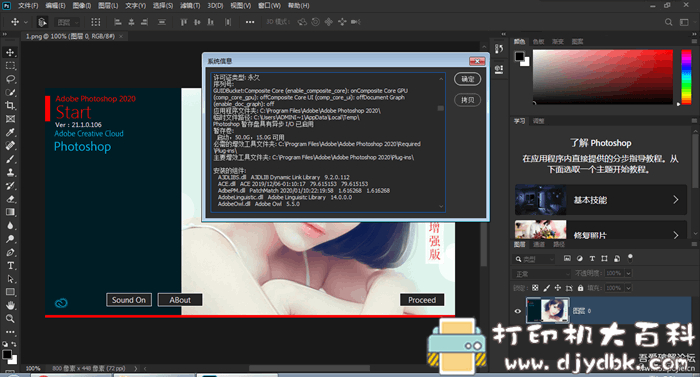The height and width of the screenshot is (377, 700).
Task: Open the more align options ellipsis
Action: (x=250, y=22)
